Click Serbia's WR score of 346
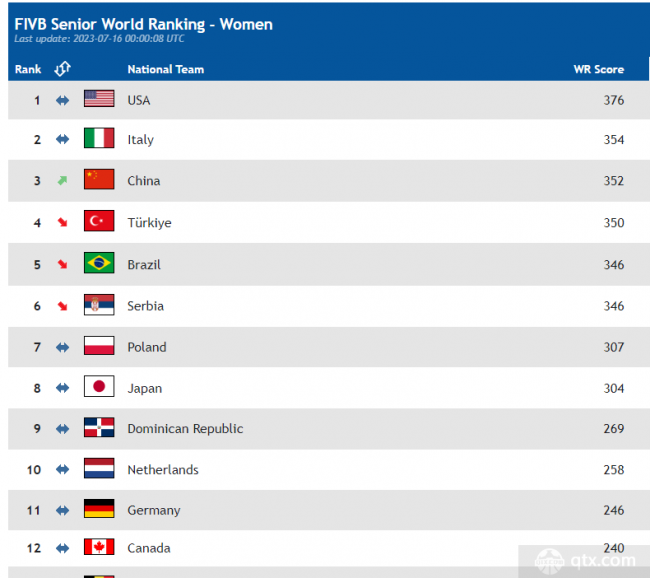 tap(613, 306)
